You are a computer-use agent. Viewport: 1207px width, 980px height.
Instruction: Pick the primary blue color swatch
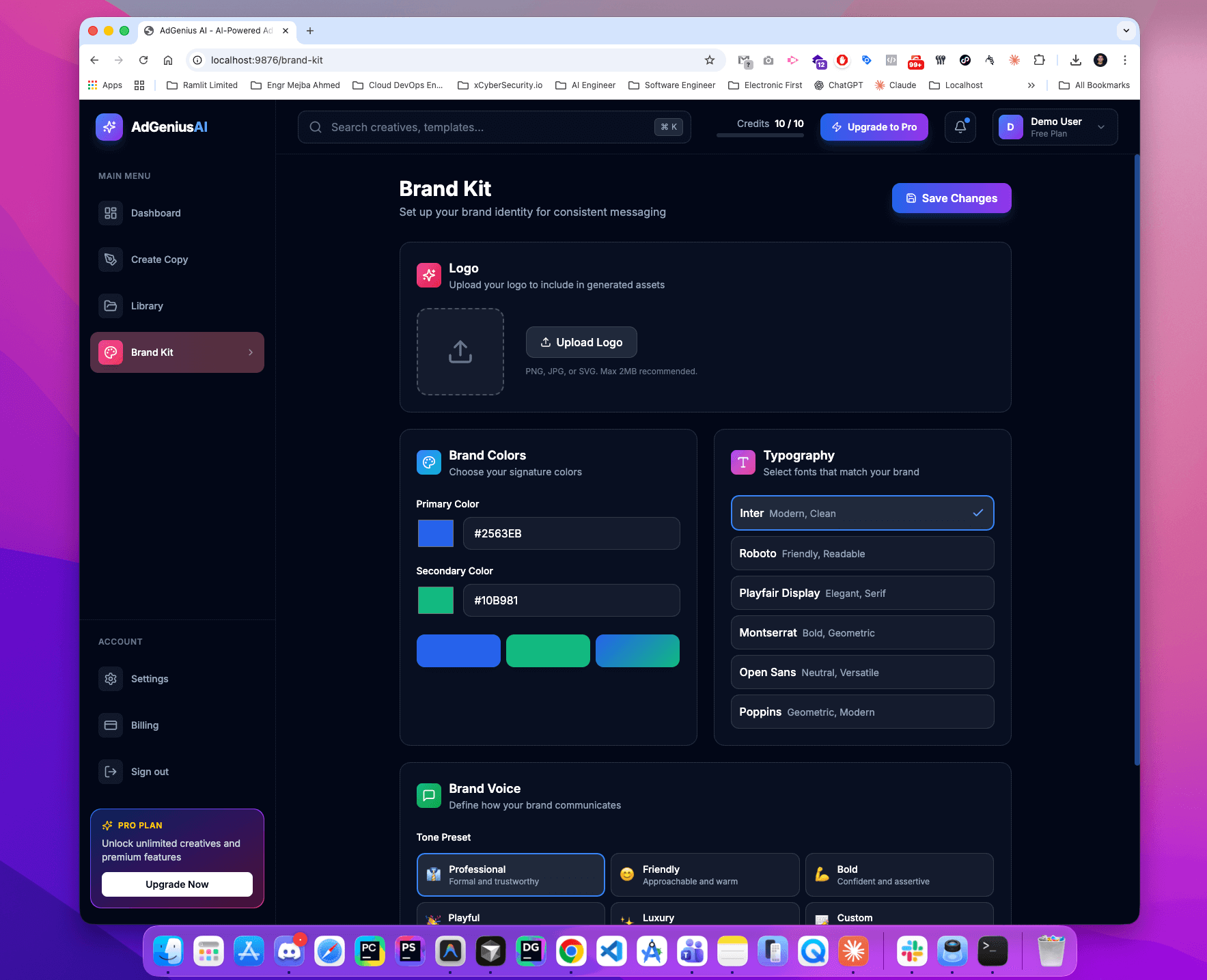coord(435,533)
